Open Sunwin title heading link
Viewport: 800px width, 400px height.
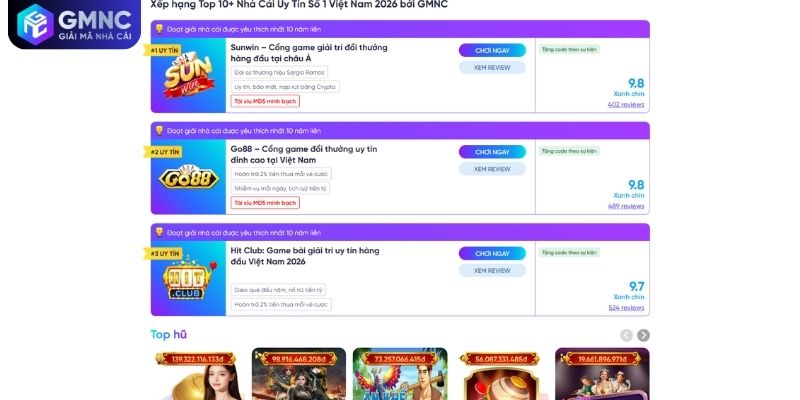click(309, 53)
